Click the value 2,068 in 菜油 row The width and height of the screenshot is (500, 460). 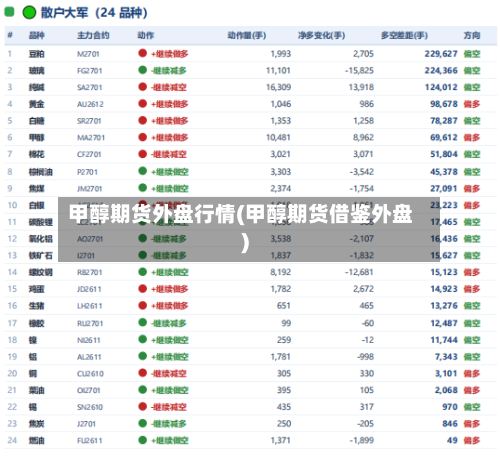tap(446, 390)
